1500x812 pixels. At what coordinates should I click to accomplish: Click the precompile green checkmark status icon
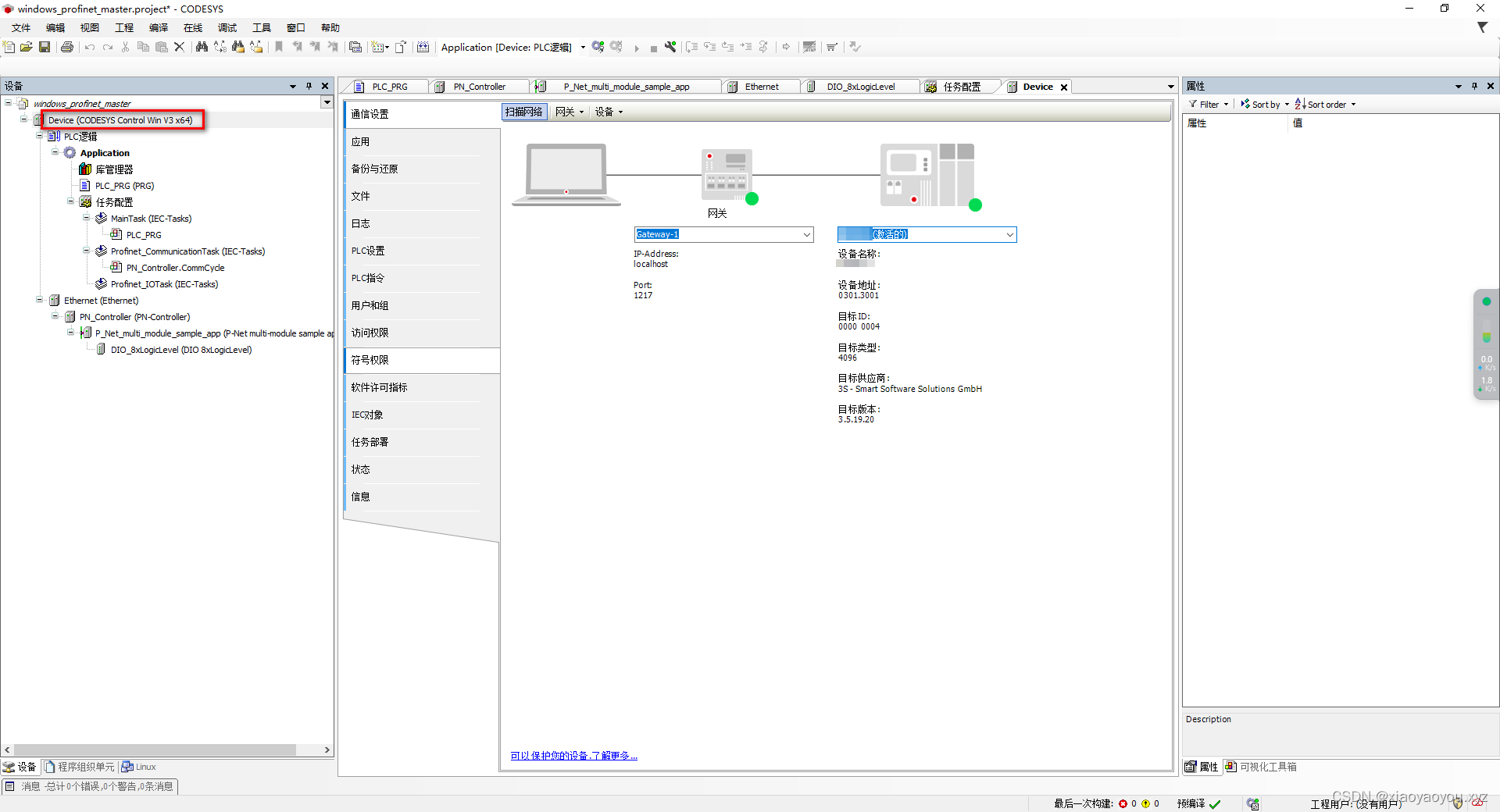click(1215, 804)
